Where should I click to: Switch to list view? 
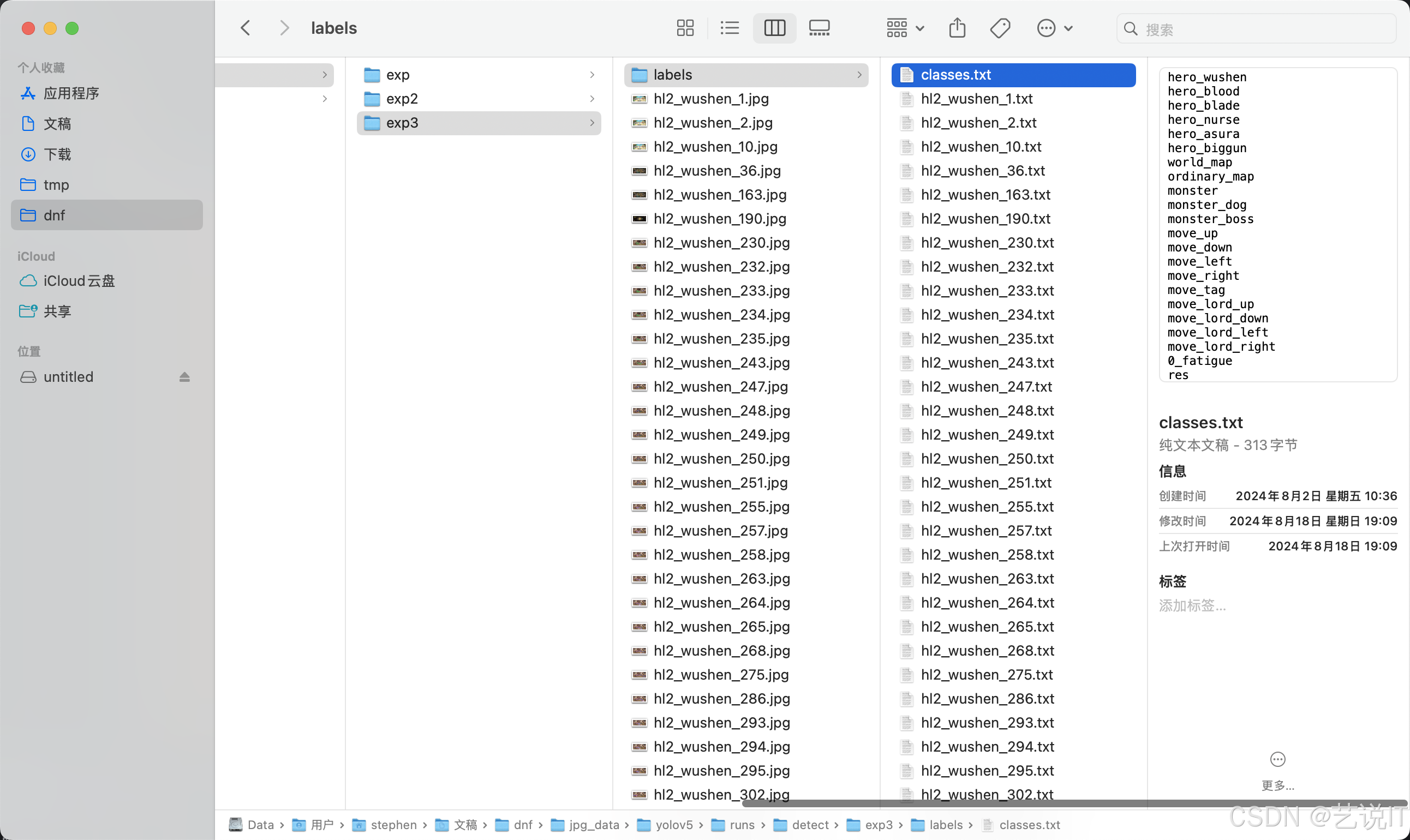tap(730, 28)
